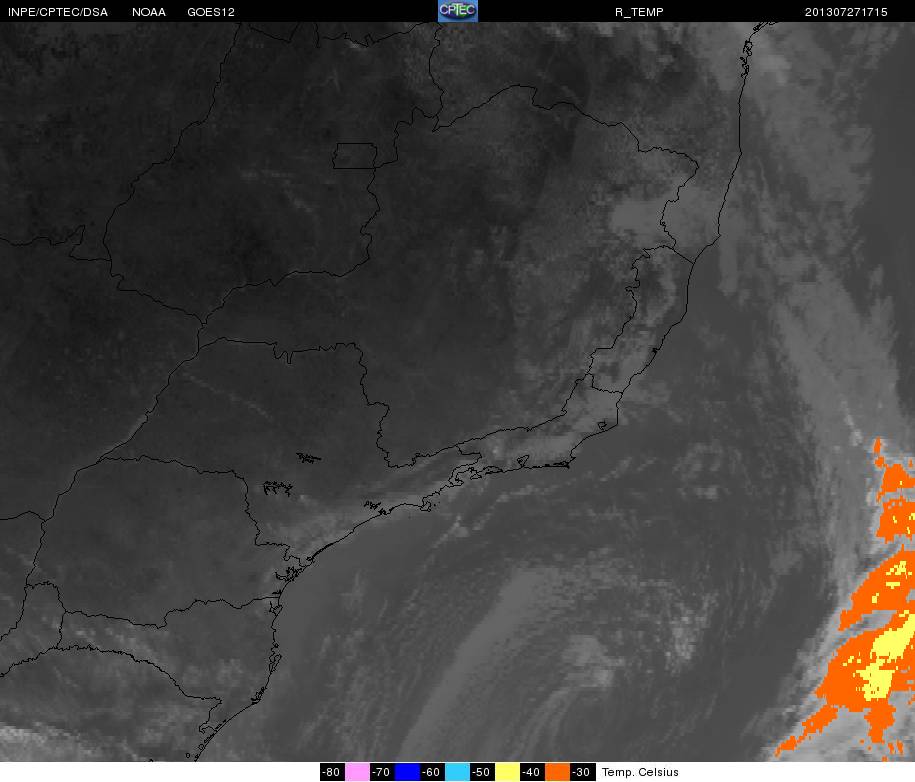915x782 pixels.
Task: Select the Temp. Celsius legend label
Action: coord(640,772)
